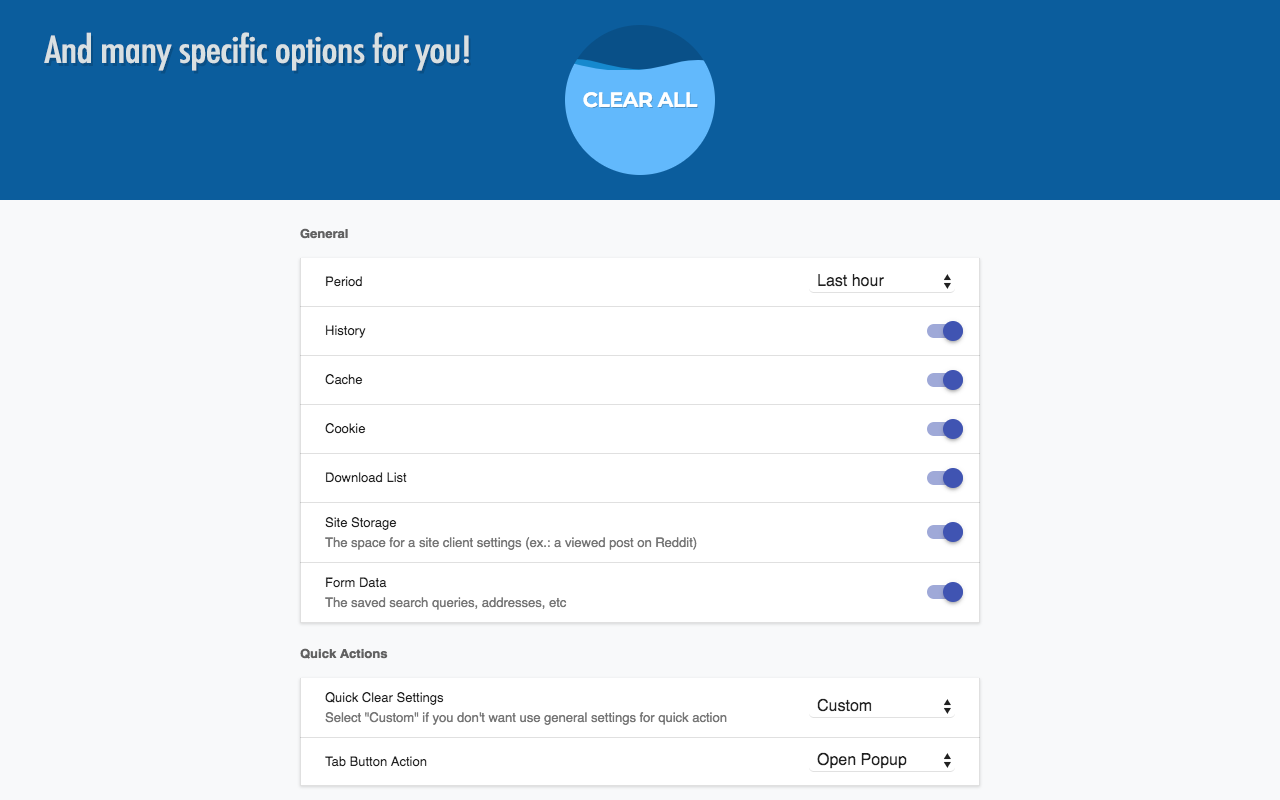1280x800 pixels.
Task: Click the arrows icon beside Custom
Action: click(x=947, y=707)
